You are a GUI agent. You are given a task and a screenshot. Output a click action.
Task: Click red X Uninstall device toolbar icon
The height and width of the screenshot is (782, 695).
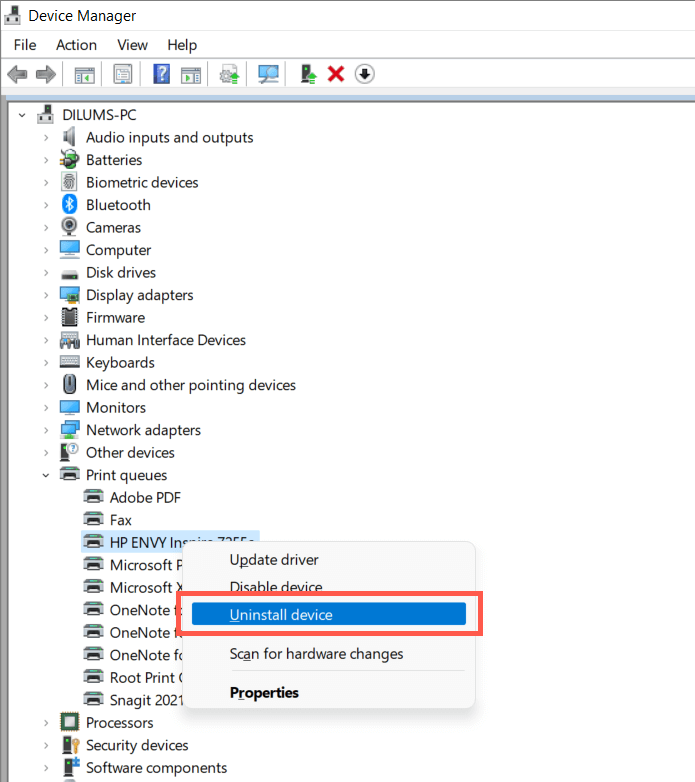336,74
